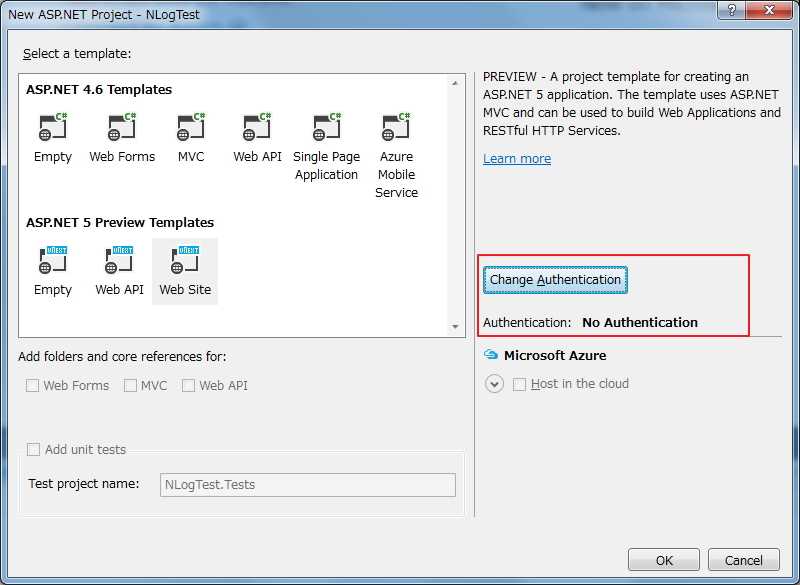Toggle the Host in the cloud checkbox

pyautogui.click(x=519, y=384)
